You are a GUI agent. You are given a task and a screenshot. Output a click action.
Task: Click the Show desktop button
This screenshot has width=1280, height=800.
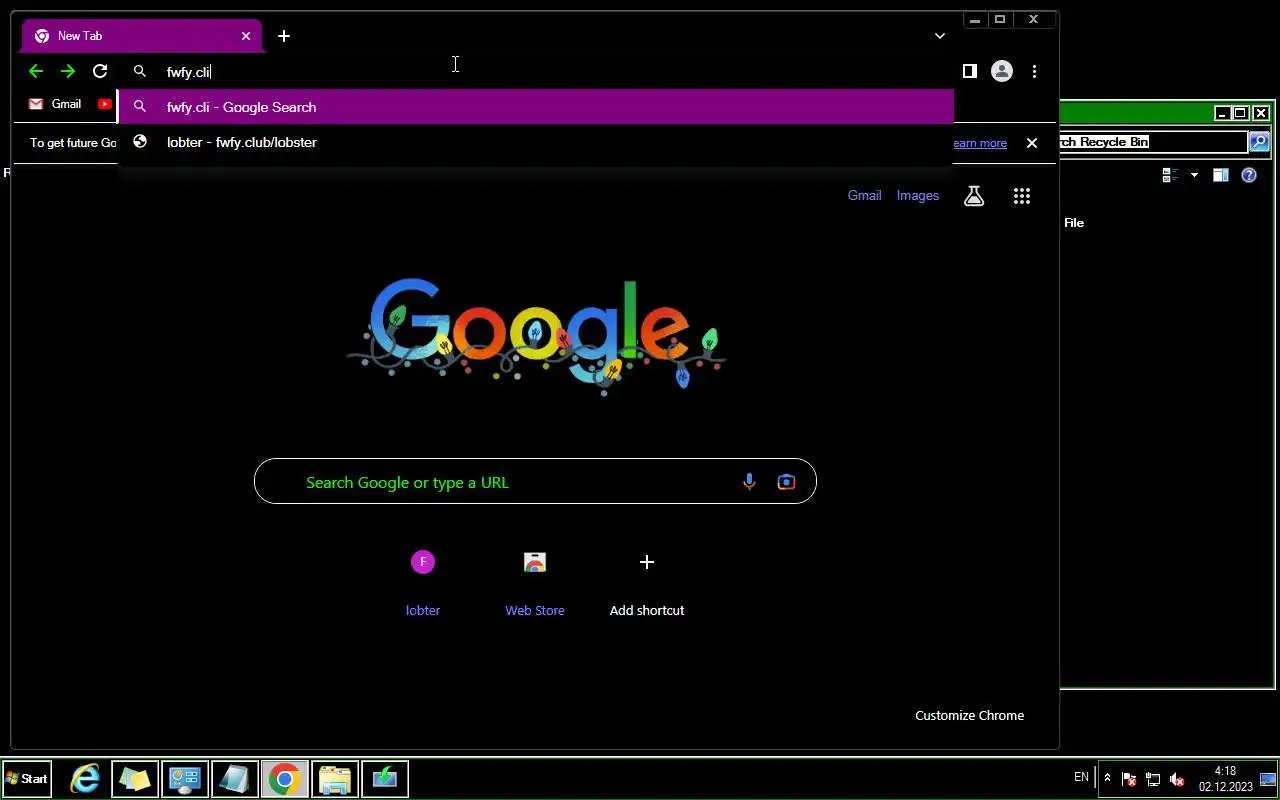click(x=1268, y=779)
